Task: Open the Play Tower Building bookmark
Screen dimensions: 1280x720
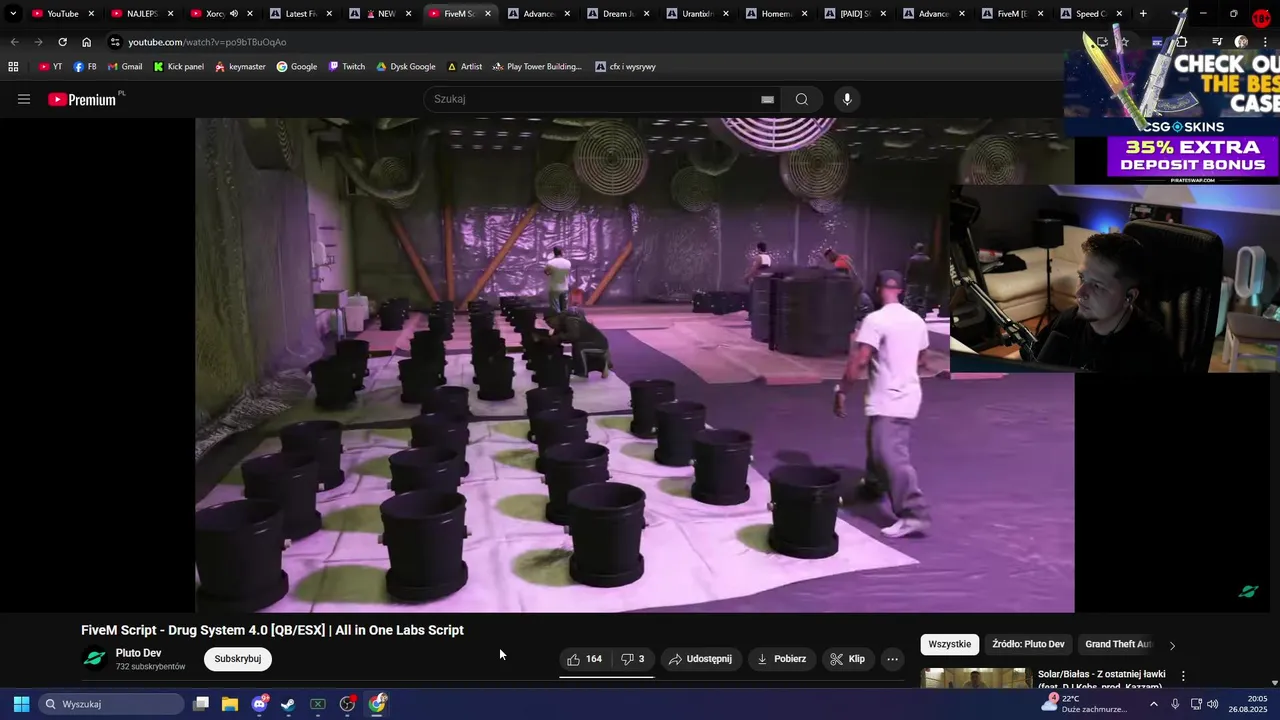Action: (537, 67)
